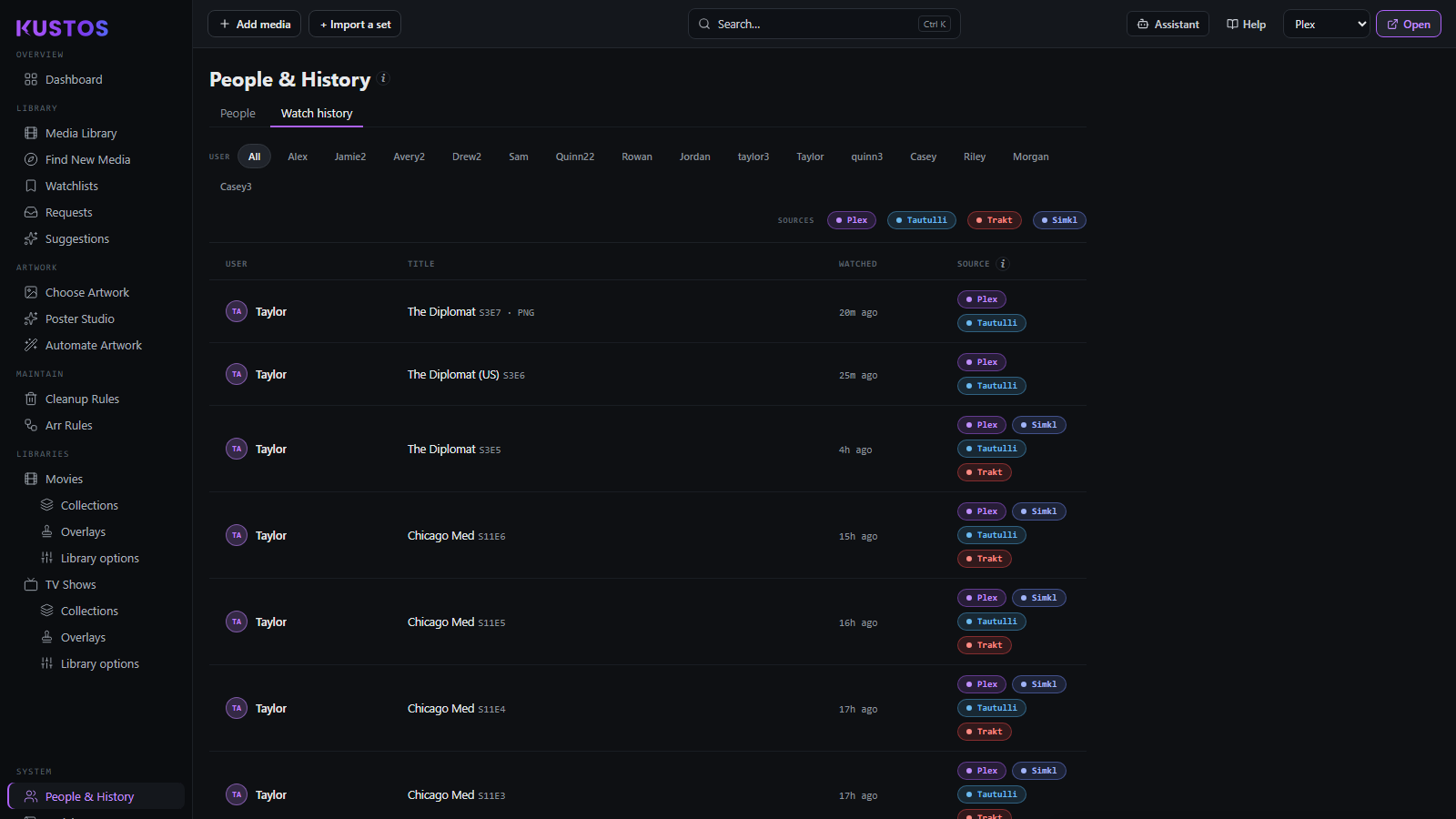Toggle the Simkl source filter
Screen dimensions: 1456x819
point(1059,220)
